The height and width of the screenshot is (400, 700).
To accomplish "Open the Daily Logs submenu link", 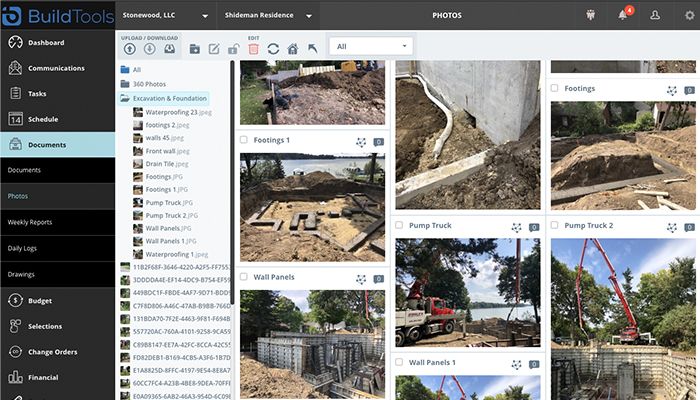I will click(58, 248).
